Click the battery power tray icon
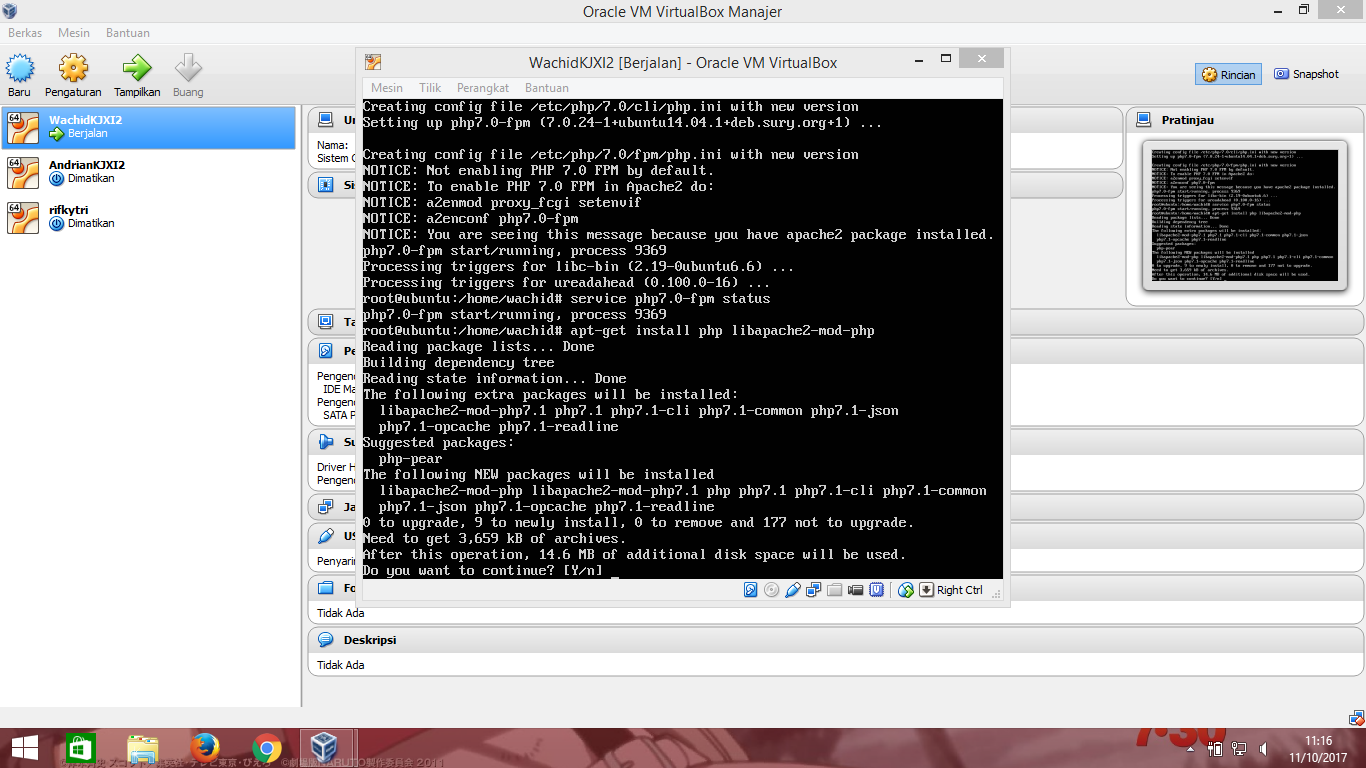 (x=1216, y=748)
